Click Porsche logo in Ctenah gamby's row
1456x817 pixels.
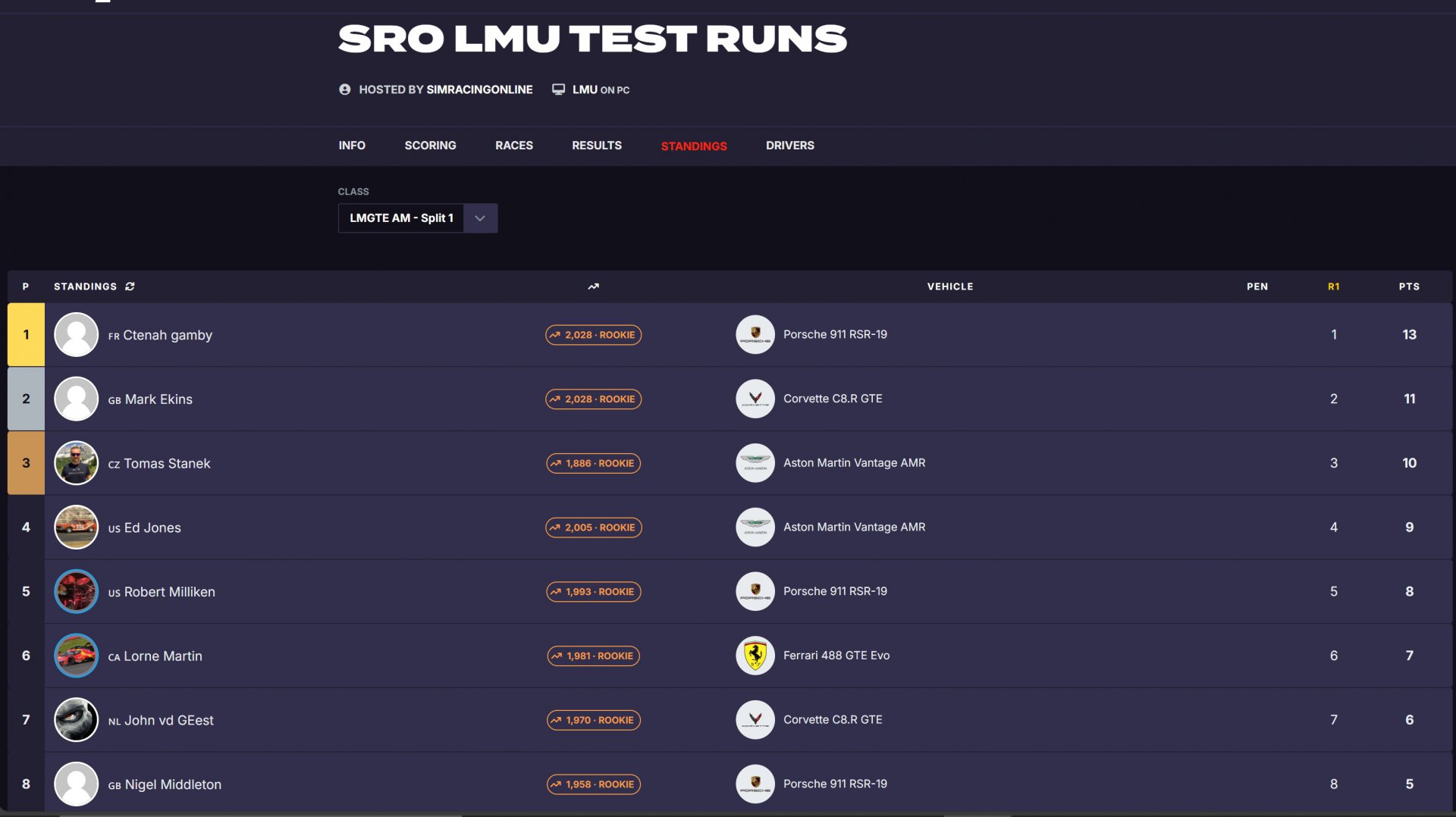(755, 335)
